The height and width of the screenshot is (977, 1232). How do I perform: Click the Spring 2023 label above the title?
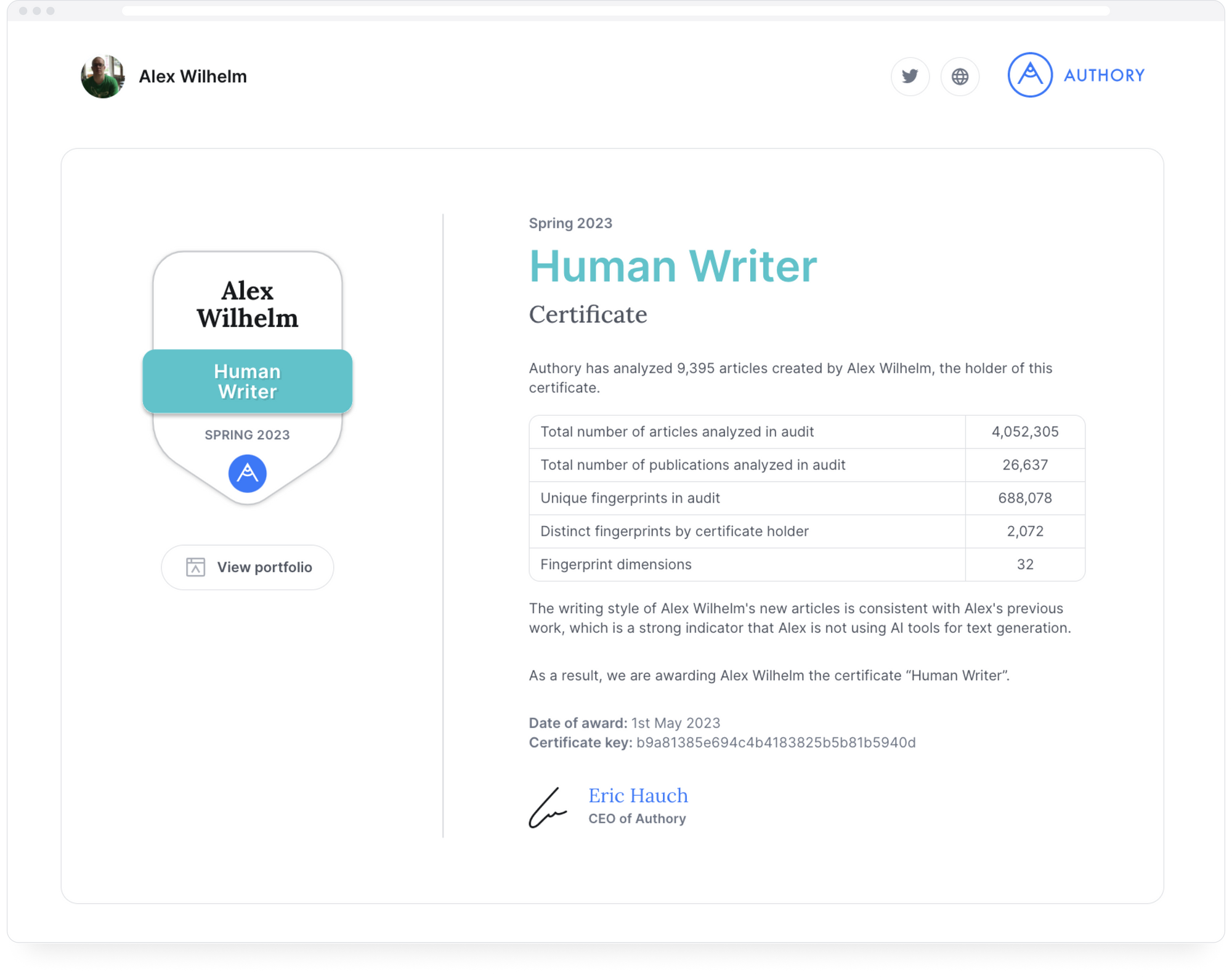pyautogui.click(x=570, y=223)
